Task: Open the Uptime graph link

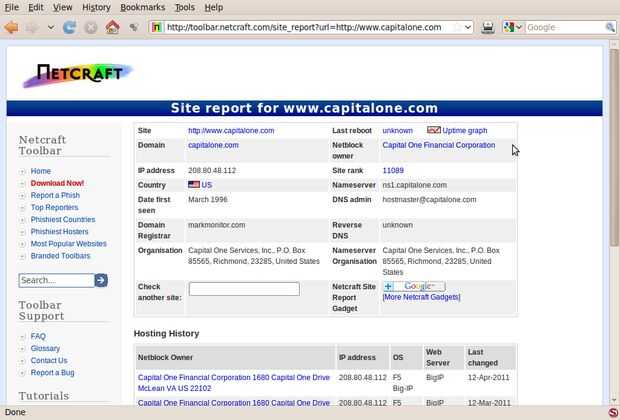Action: pyautogui.click(x=465, y=131)
